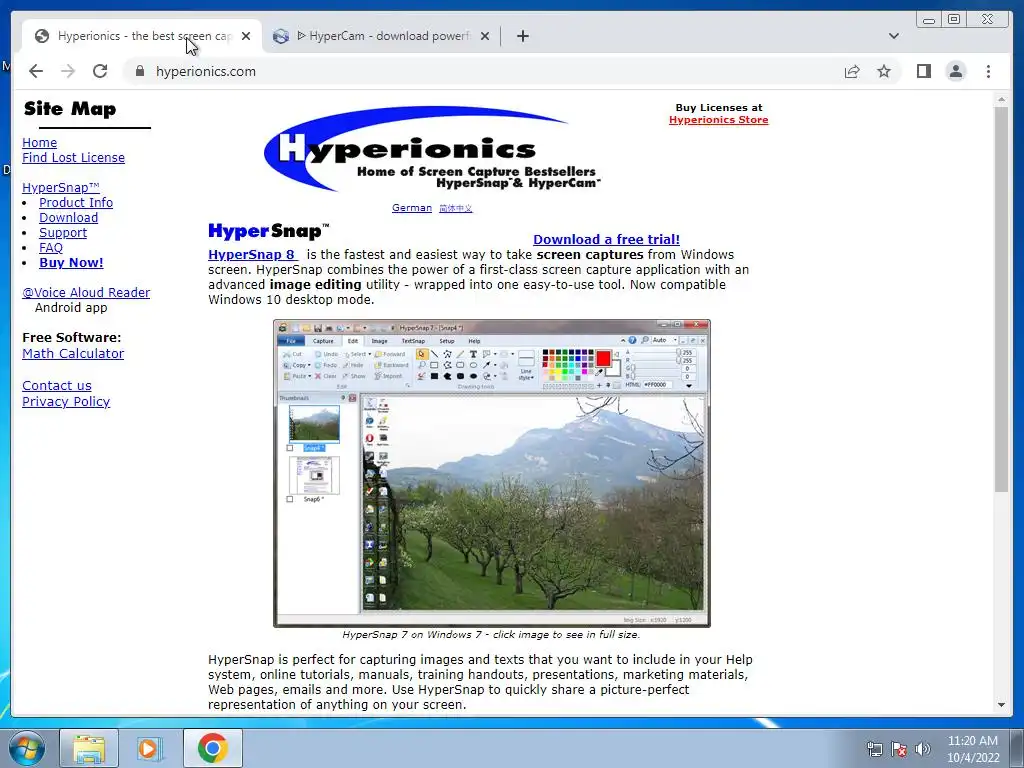The height and width of the screenshot is (768, 1024).
Task: Open the Chrome three-dot menu
Action: click(988, 71)
